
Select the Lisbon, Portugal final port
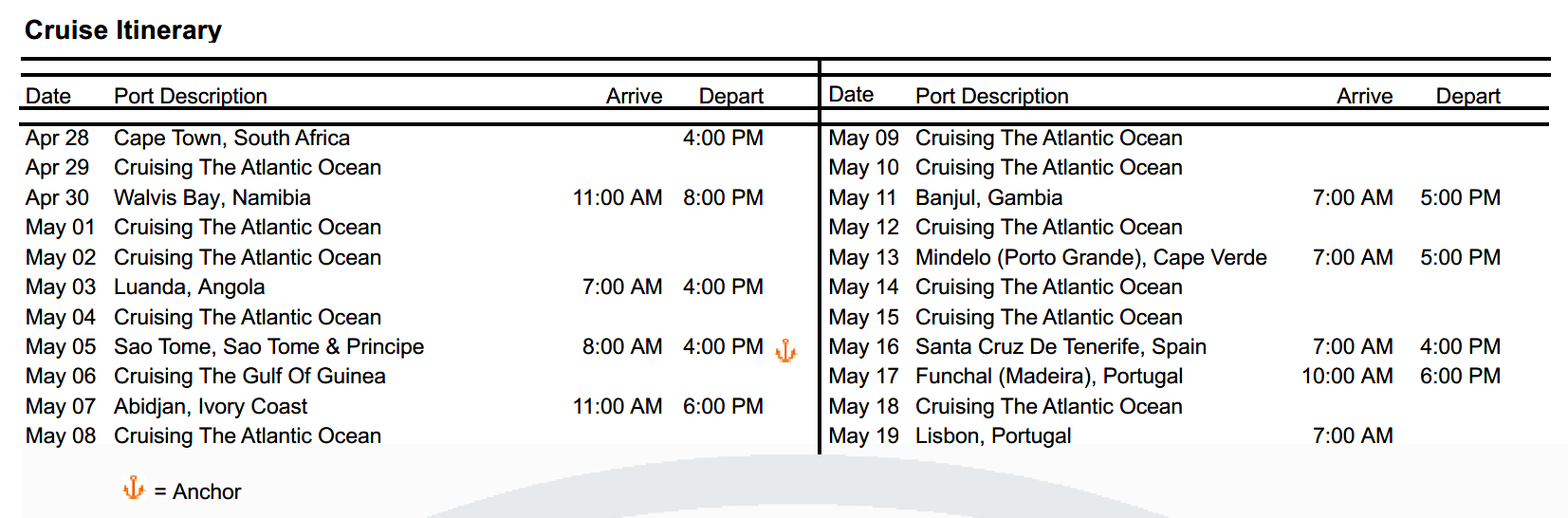click(x=993, y=435)
